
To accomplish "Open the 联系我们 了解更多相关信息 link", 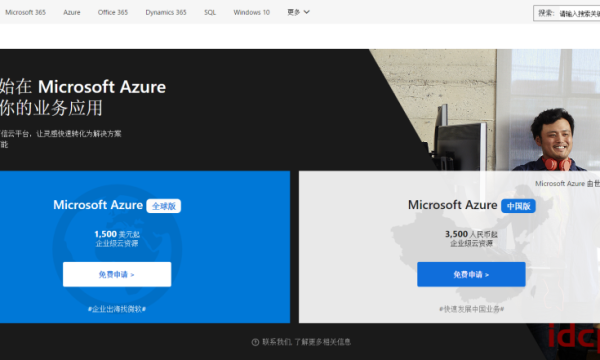I will pyautogui.click(x=306, y=342).
